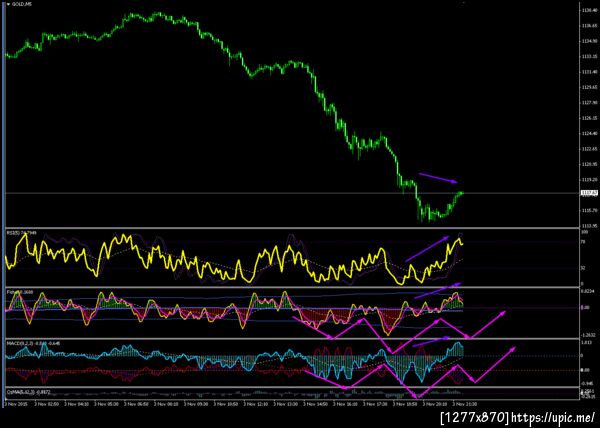Image resolution: width=600 pixels, height=428 pixels.
Task: Click the 3 Nov 02:50 time axis label
Action: [x=46, y=403]
